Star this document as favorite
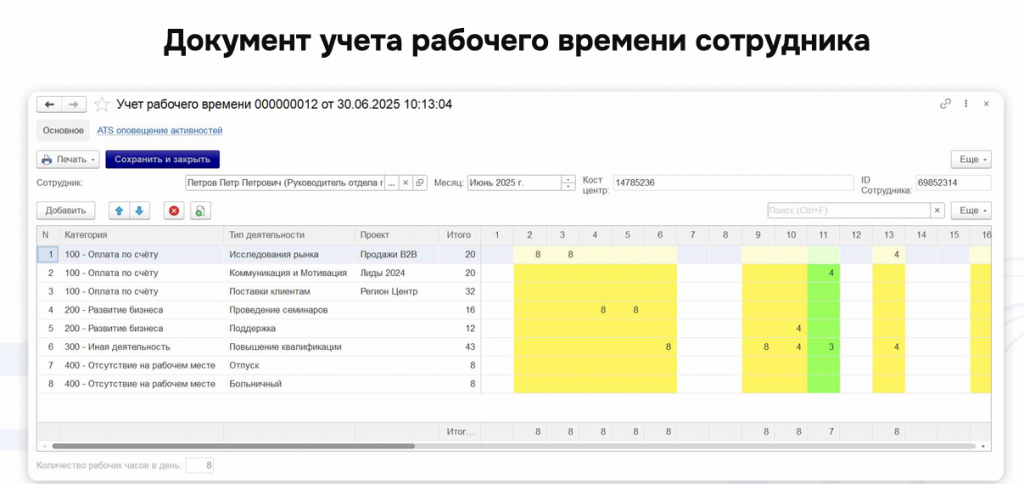This screenshot has width=1024, height=484. click(101, 105)
